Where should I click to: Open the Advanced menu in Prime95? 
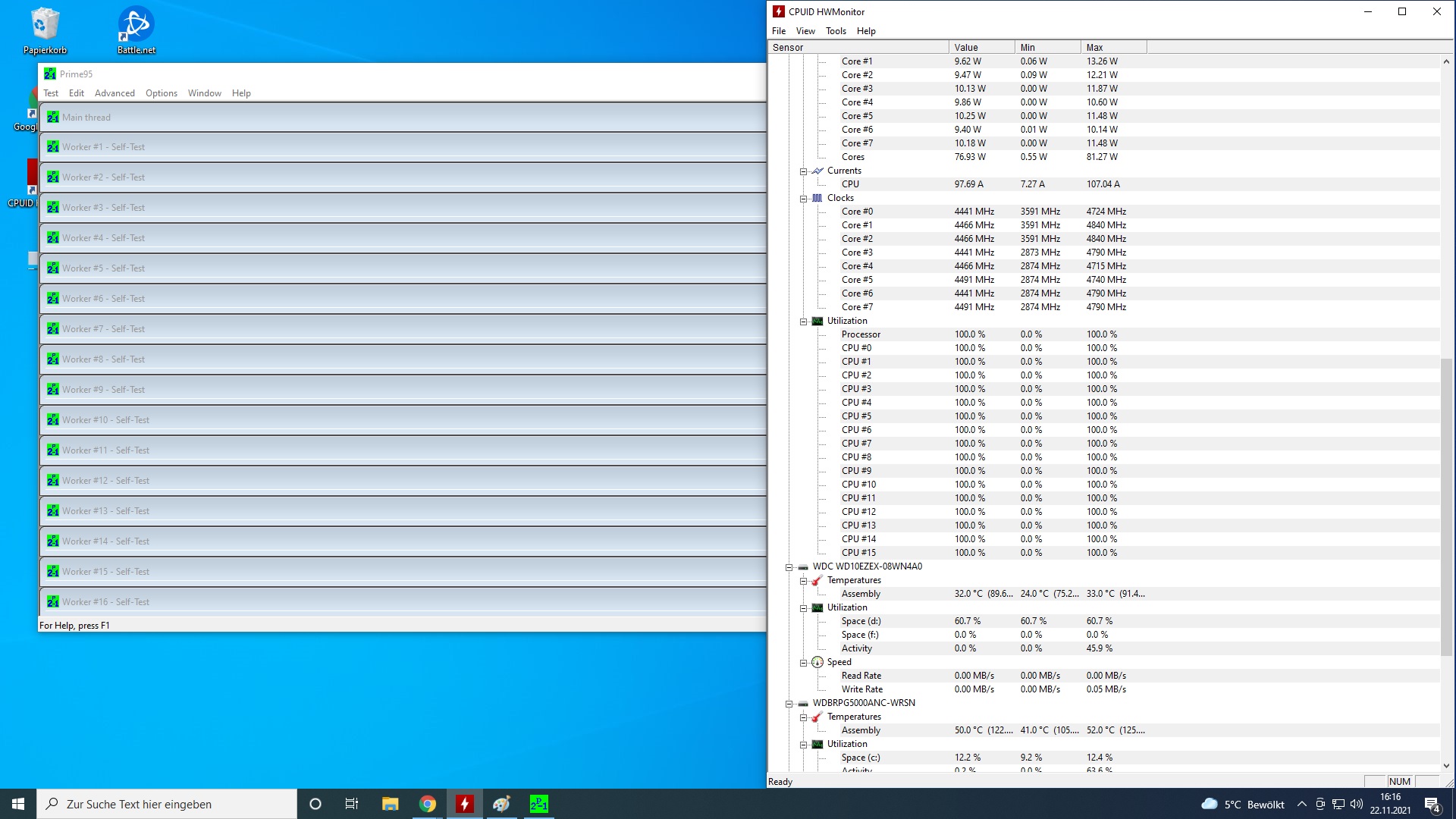(115, 93)
